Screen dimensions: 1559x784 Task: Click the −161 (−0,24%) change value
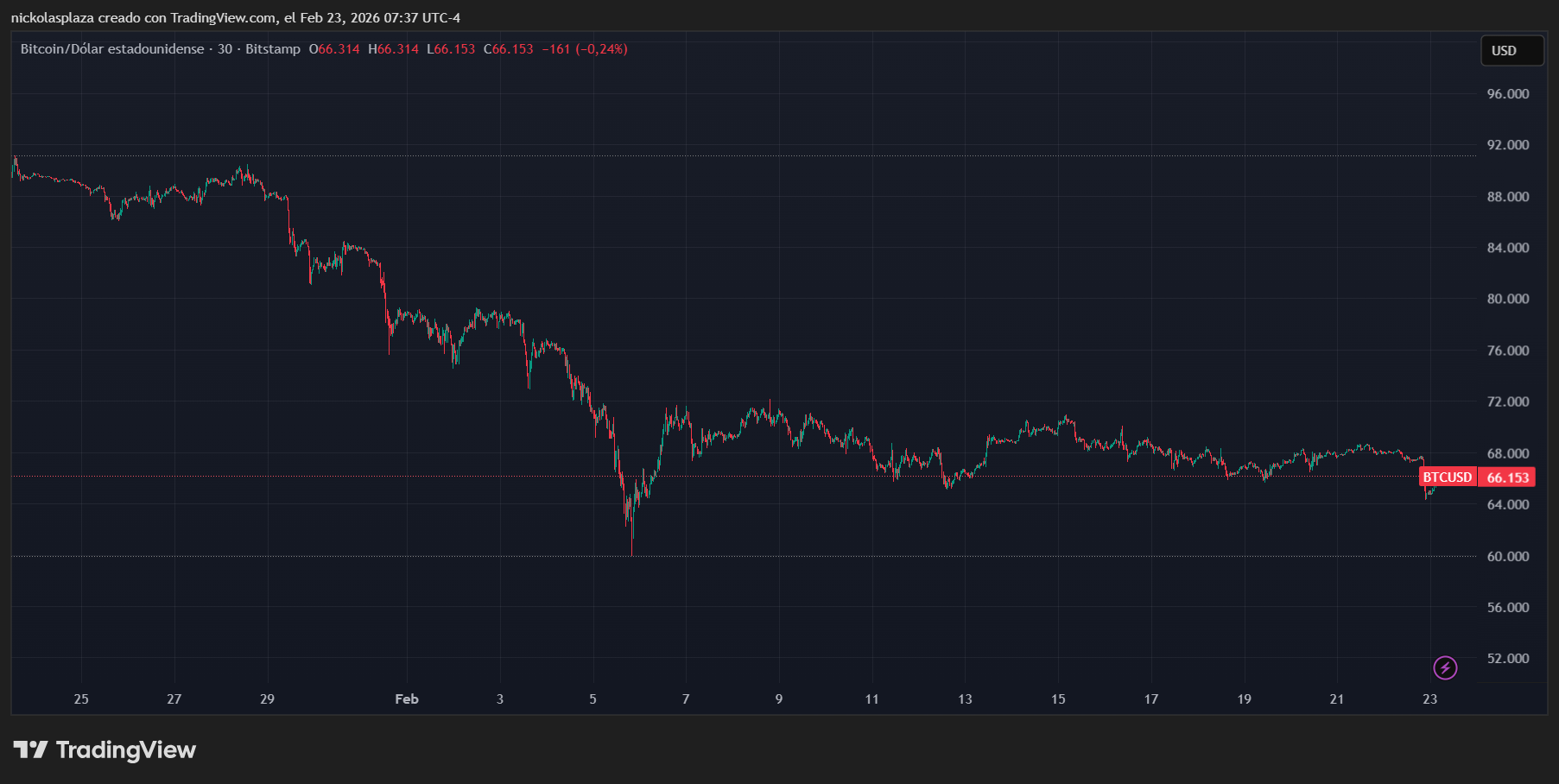pos(585,49)
